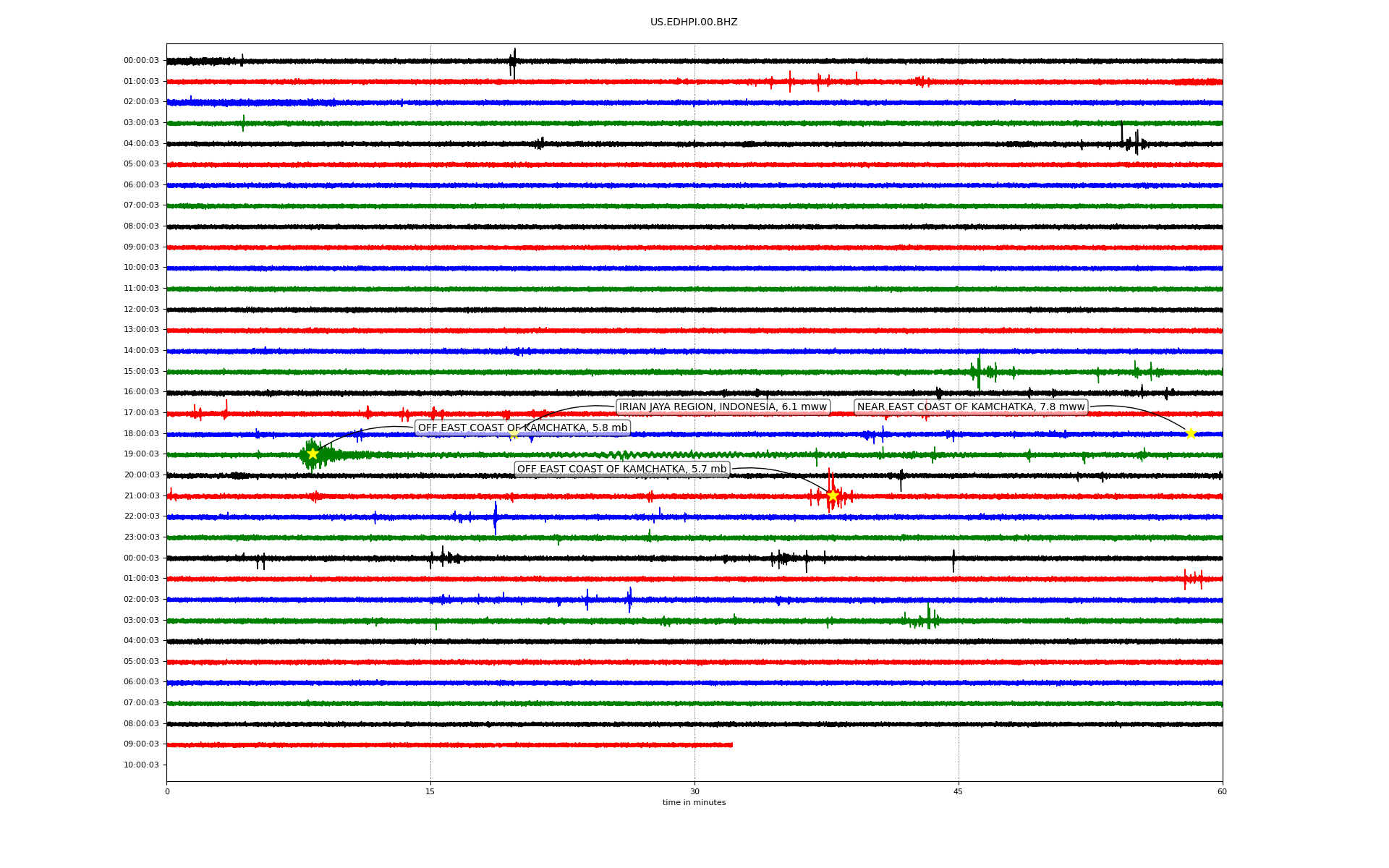Click the 45 tick label on the x-axis

[959, 791]
